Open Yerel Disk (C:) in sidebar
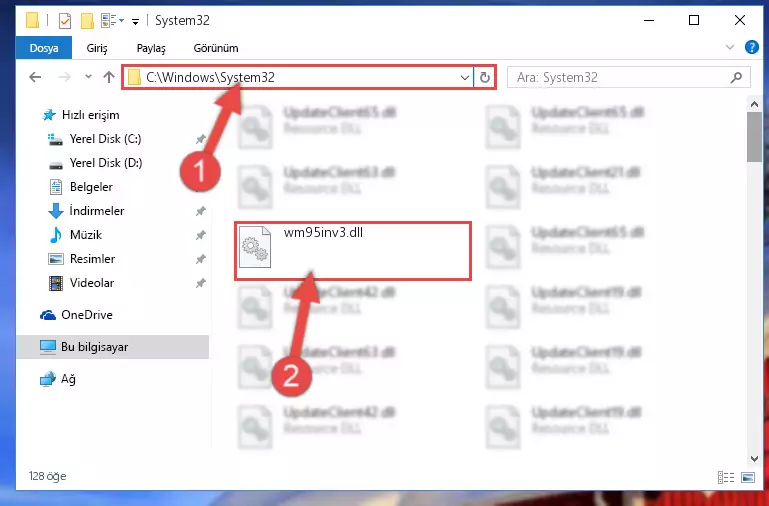The height and width of the screenshot is (506, 769). tap(105, 139)
